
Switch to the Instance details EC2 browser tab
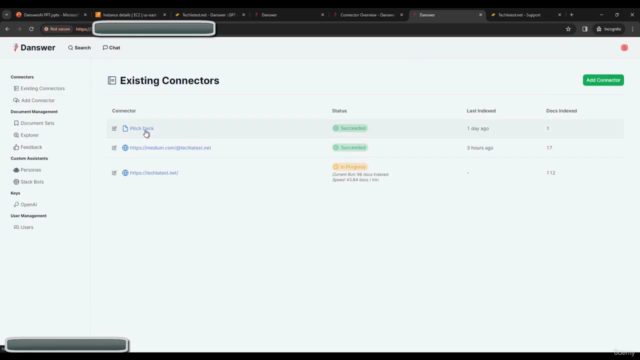130,15
